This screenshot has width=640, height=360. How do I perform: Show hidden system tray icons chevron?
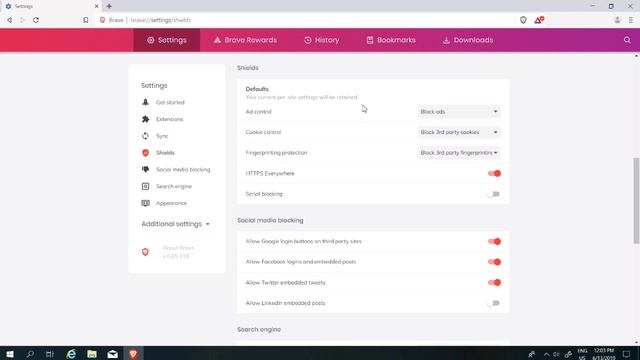tap(546, 354)
